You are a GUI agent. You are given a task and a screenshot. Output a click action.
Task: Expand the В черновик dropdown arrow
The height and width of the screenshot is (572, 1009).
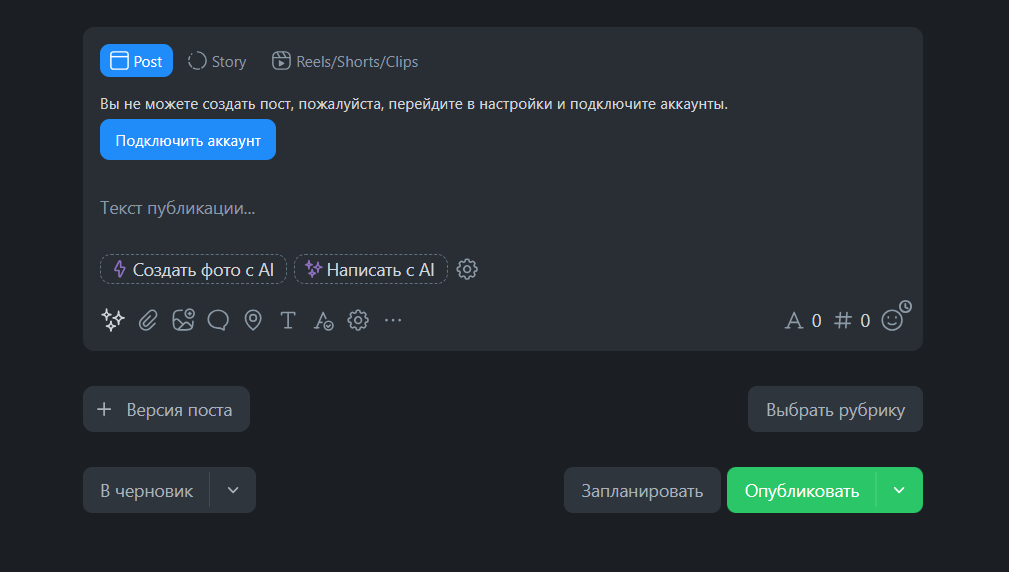point(233,490)
